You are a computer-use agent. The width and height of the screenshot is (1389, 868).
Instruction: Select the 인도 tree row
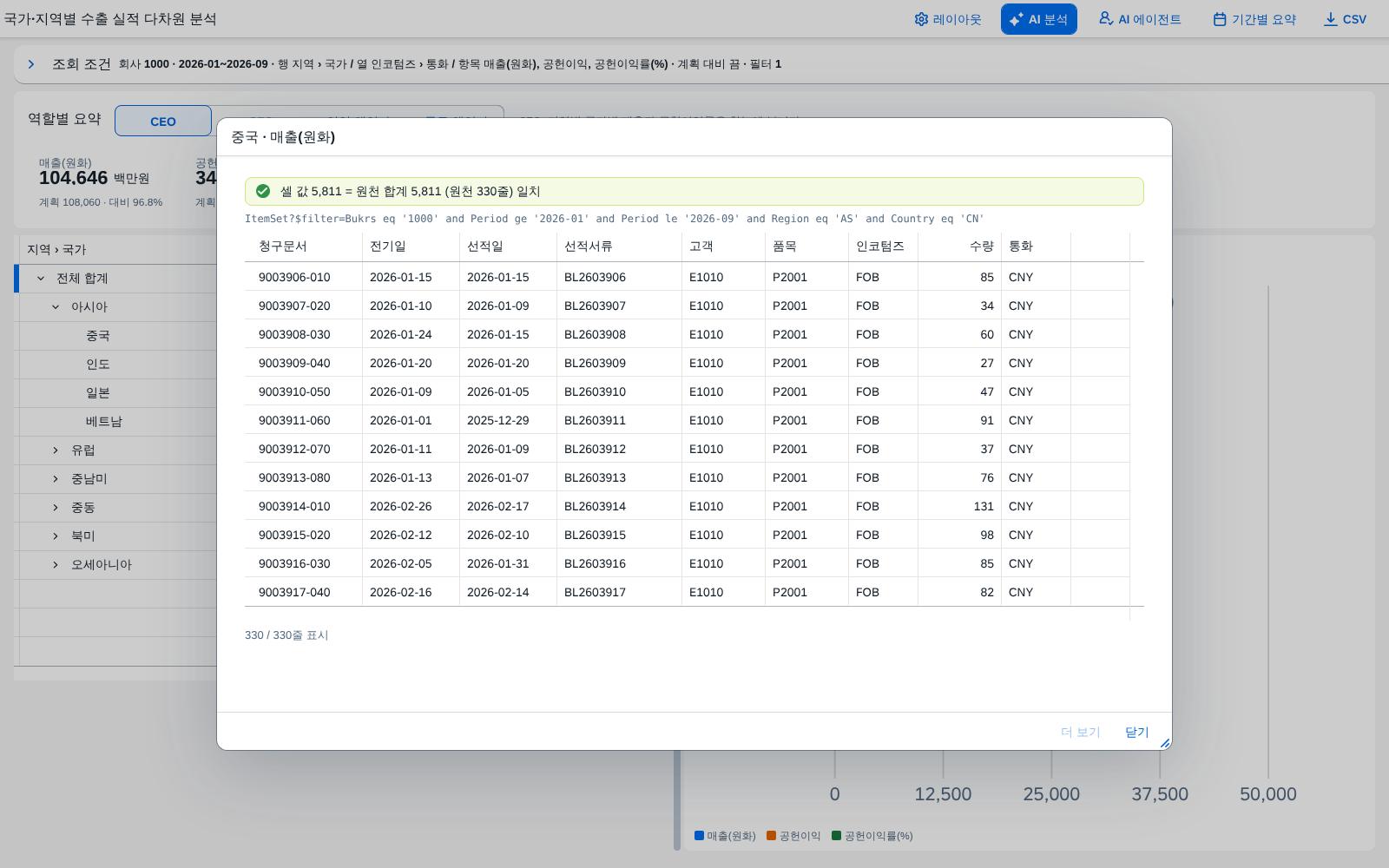click(115, 365)
